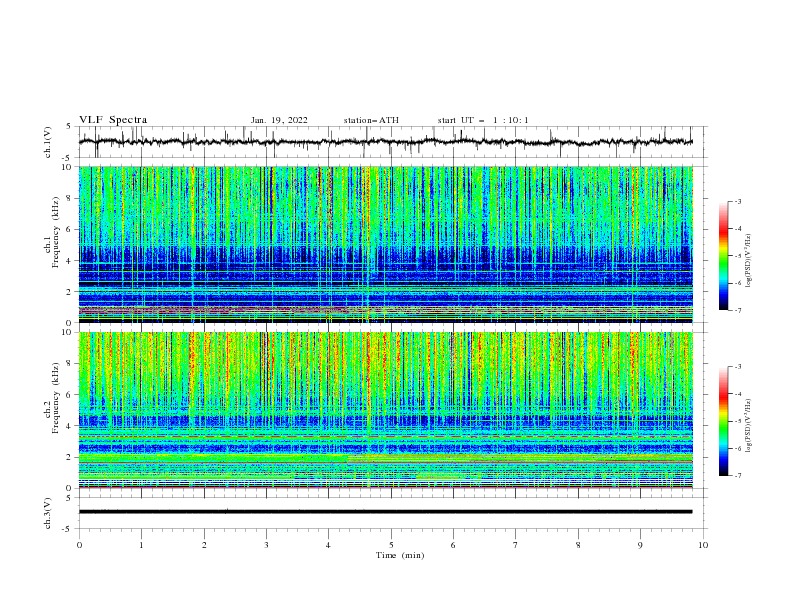Click inside the ch.2 spectrogram panel
The height and width of the screenshot is (612, 792).
(x=386, y=410)
